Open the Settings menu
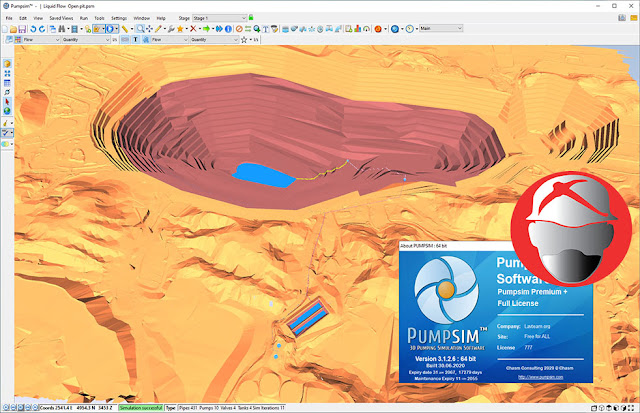This screenshot has width=640, height=413. tap(119, 18)
